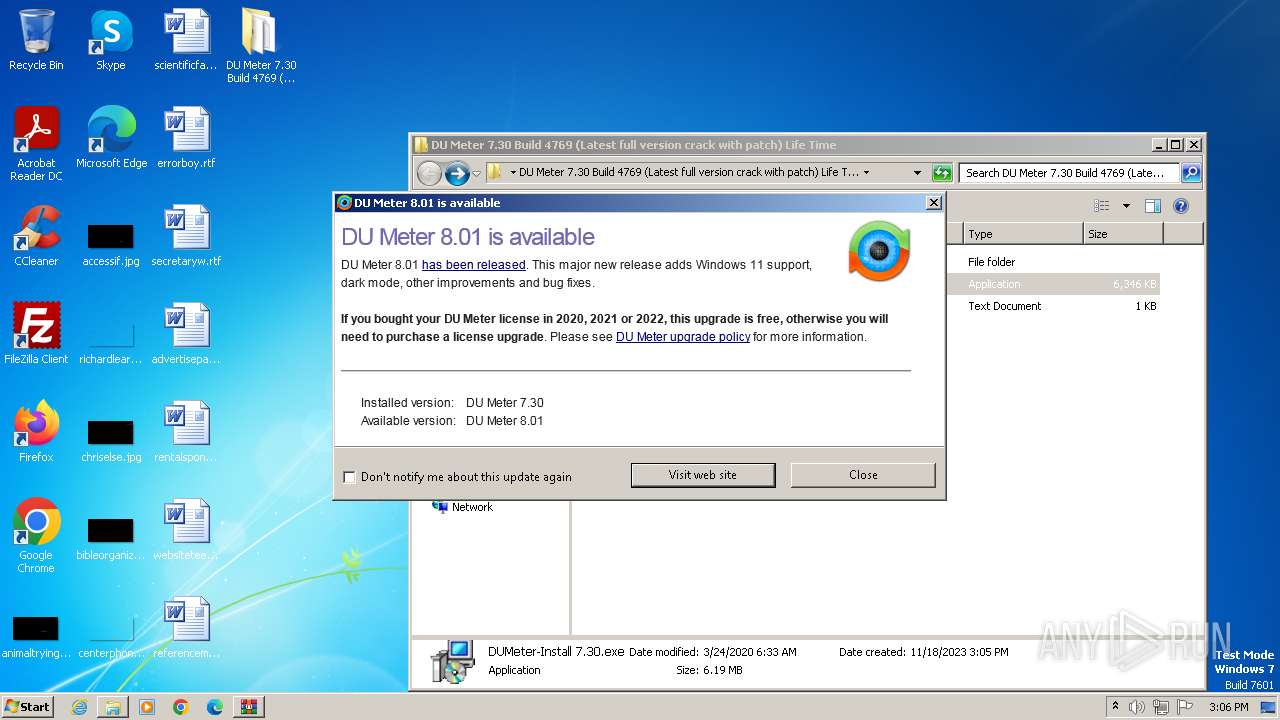Viewport: 1280px width, 720px height.
Task: Open secretaryw.rtf desktop document
Action: [186, 236]
